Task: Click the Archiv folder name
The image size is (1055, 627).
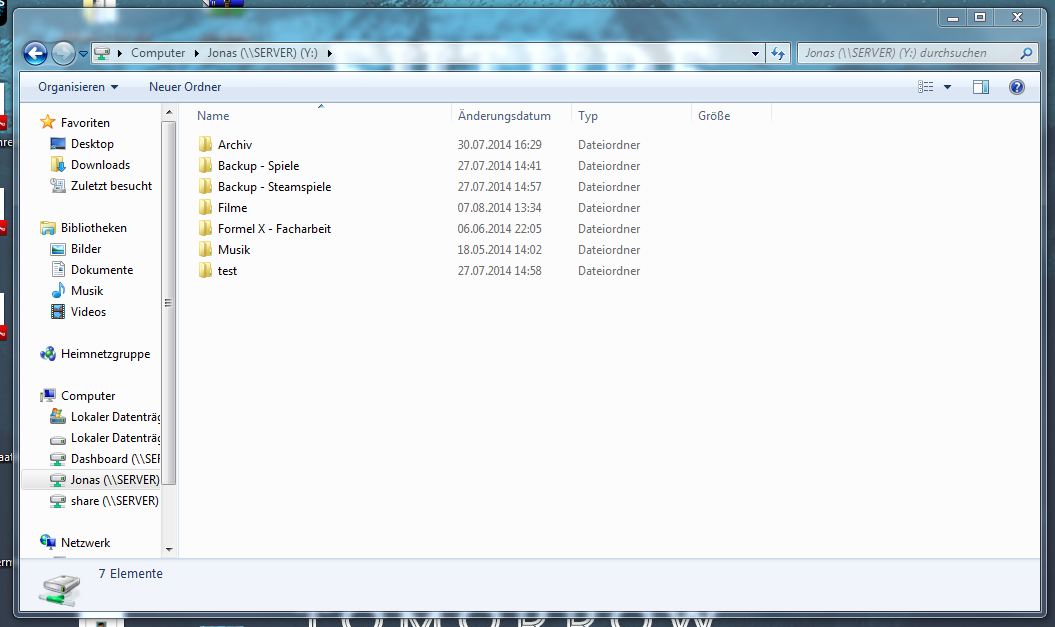Action: 235,145
